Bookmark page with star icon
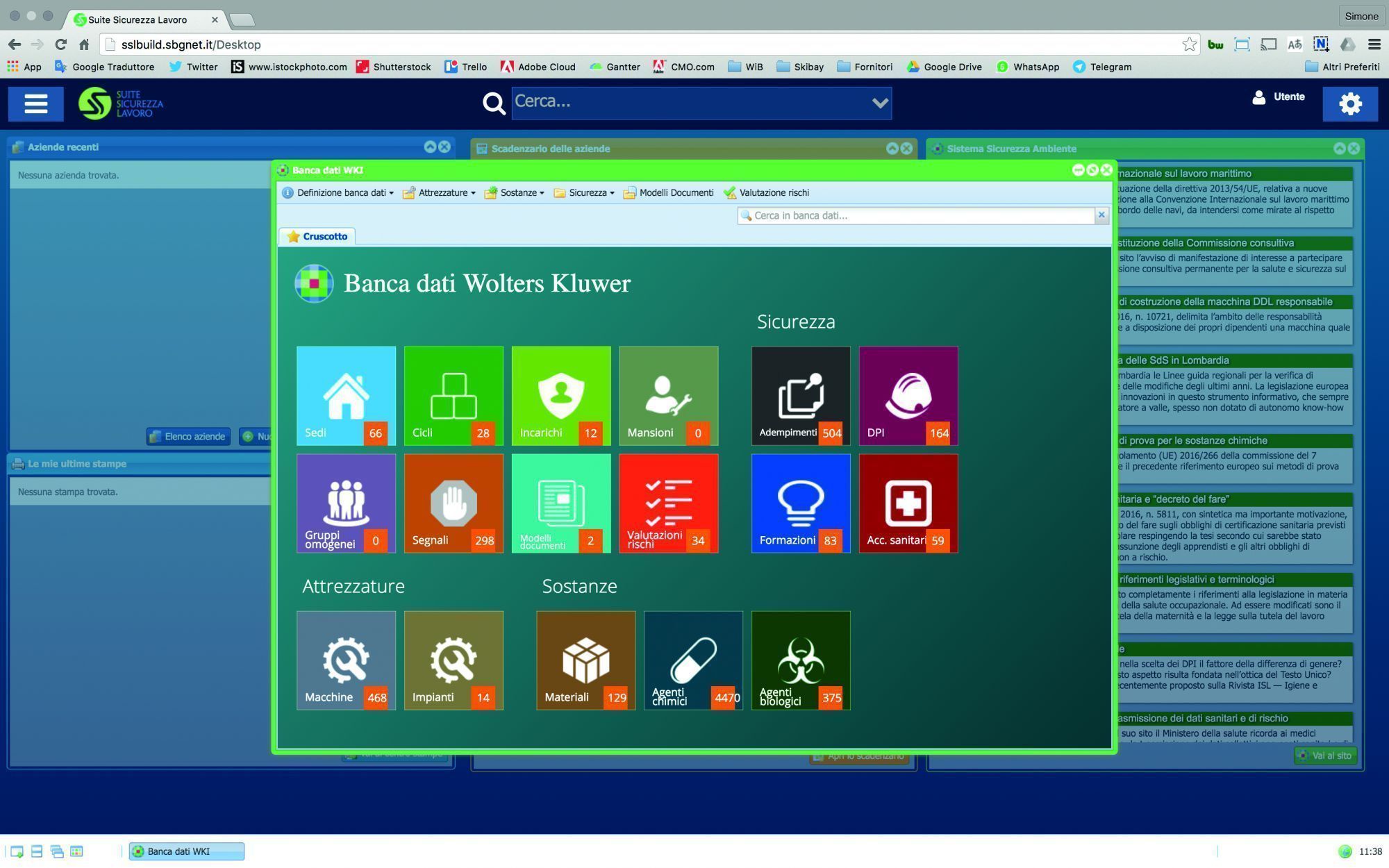The image size is (1389, 868). (x=1189, y=44)
